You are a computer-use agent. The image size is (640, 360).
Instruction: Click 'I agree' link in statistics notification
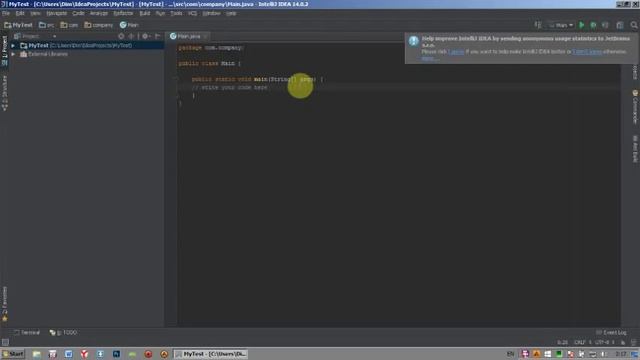tap(456, 52)
